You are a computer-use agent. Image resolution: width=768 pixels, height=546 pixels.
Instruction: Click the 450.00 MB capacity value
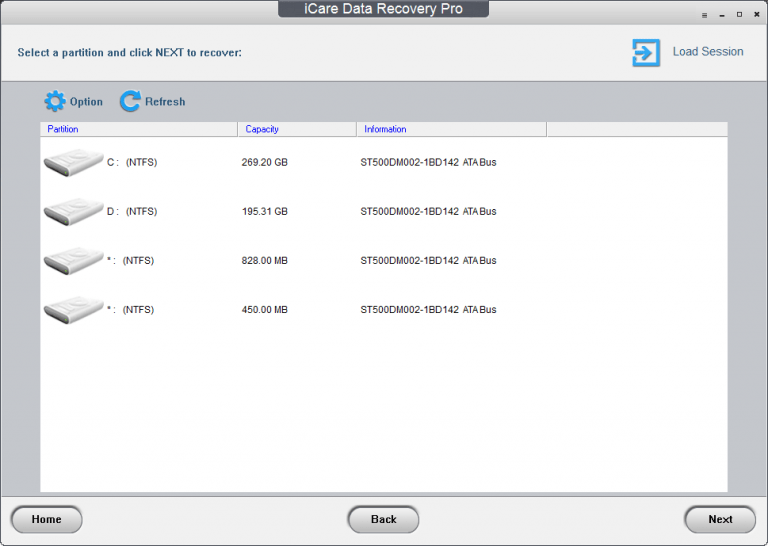[x=264, y=309]
